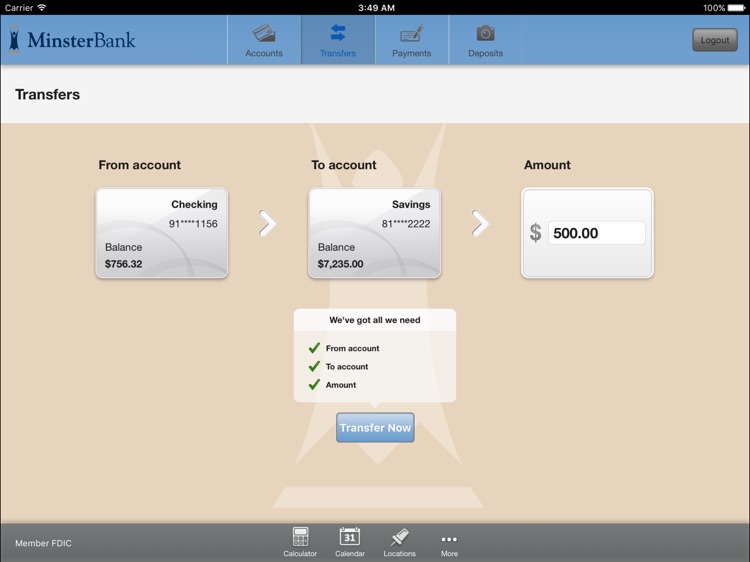
Task: Click account number 81****2222
Action: click(x=406, y=224)
